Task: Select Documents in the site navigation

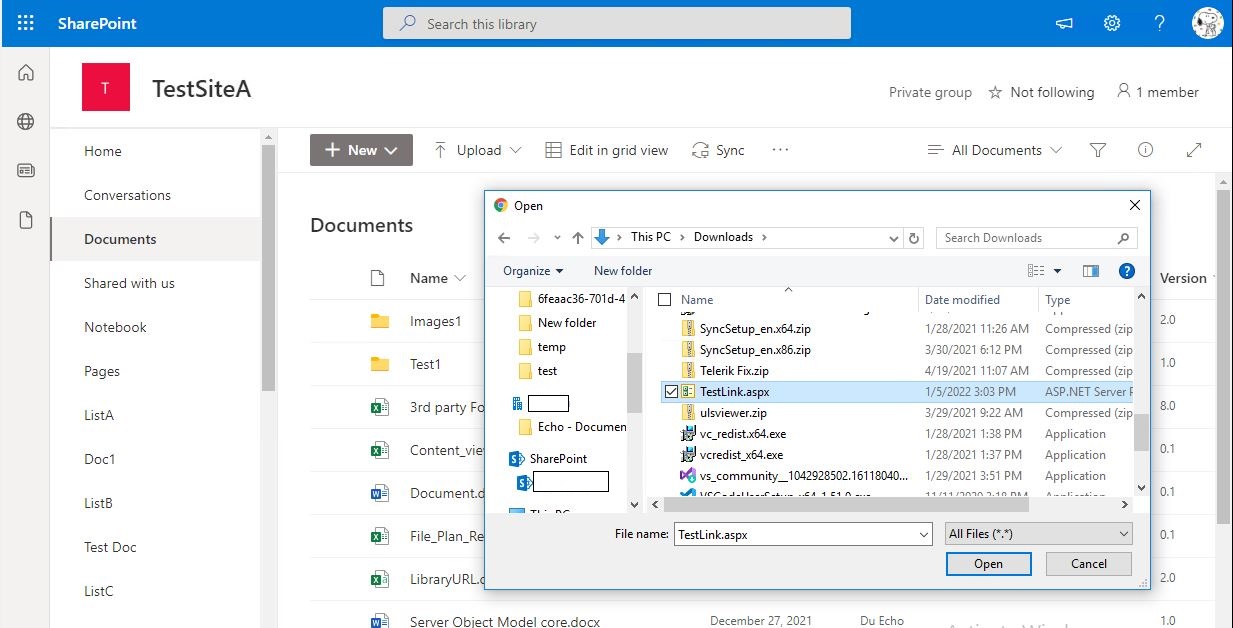Action: coord(120,239)
